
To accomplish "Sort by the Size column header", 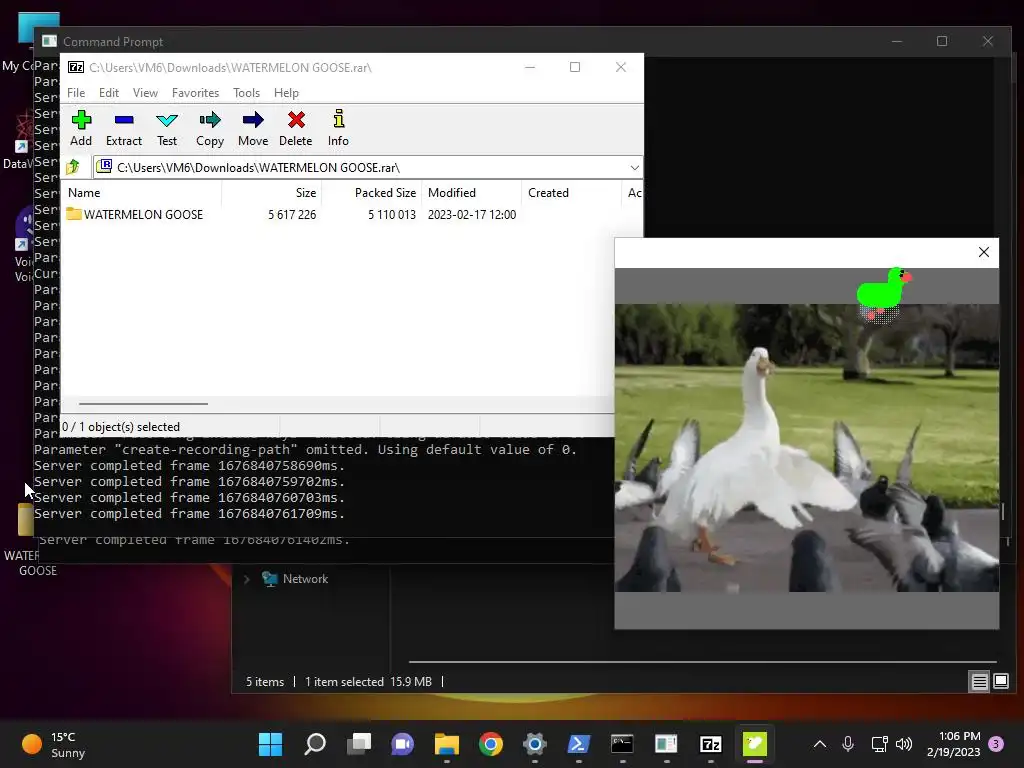I will click(272, 193).
